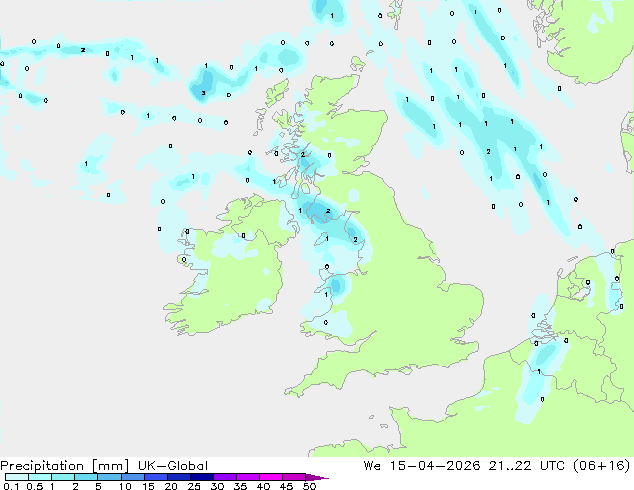The height and width of the screenshot is (490, 634).
Task: Click the 'UK-Global' model name text
Action: click(x=173, y=466)
